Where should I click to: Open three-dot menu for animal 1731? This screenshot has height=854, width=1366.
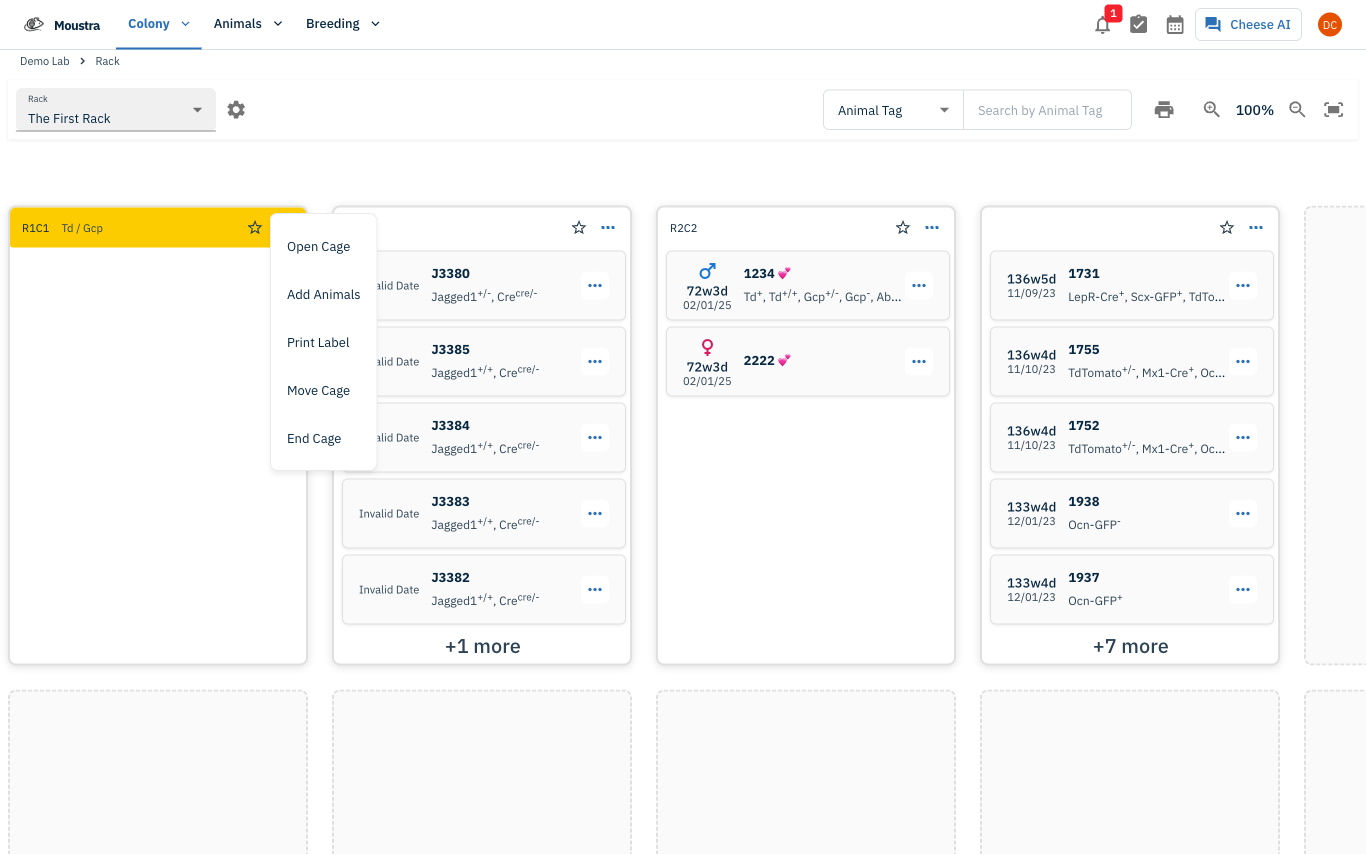pos(1243,286)
